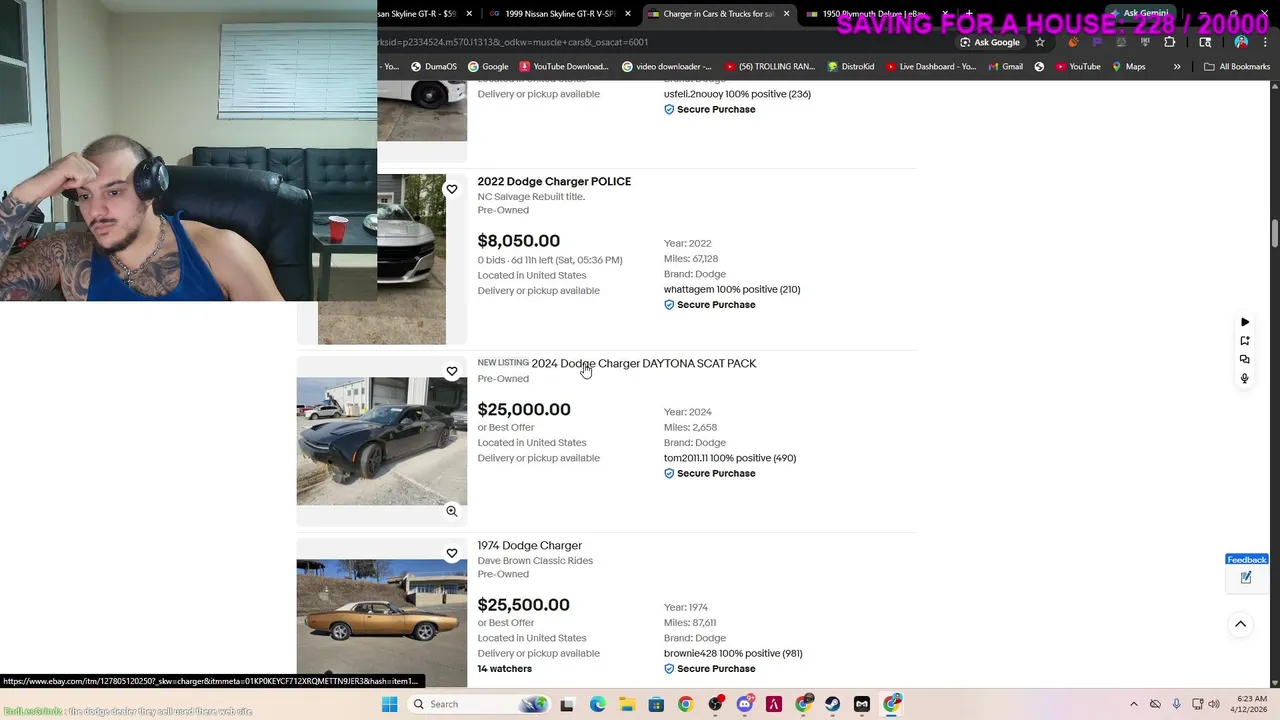This screenshot has width=1280, height=720.
Task: Open DistroKid bookmark
Action: point(851,67)
